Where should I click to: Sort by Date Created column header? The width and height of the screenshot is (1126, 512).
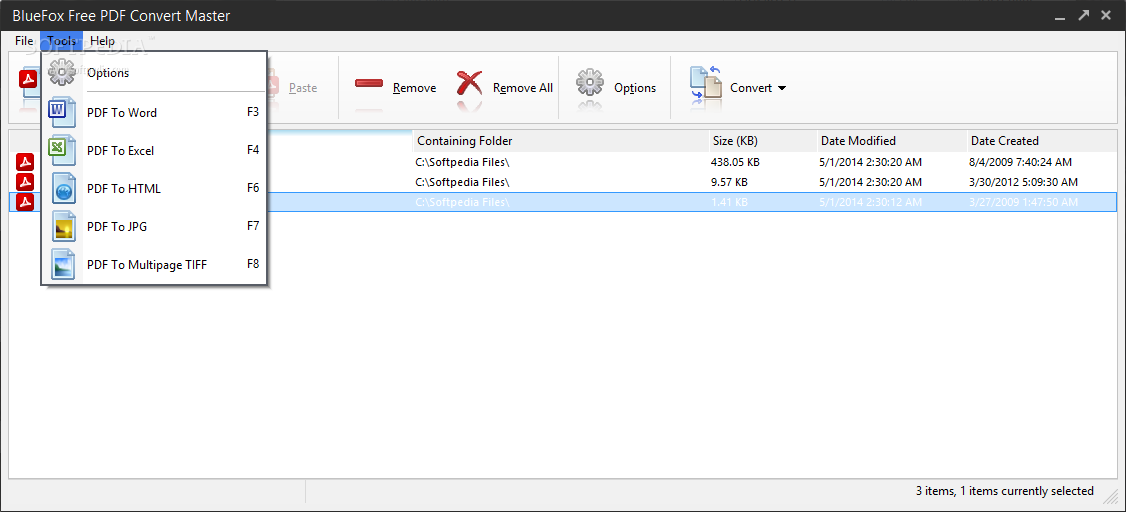(1041, 141)
